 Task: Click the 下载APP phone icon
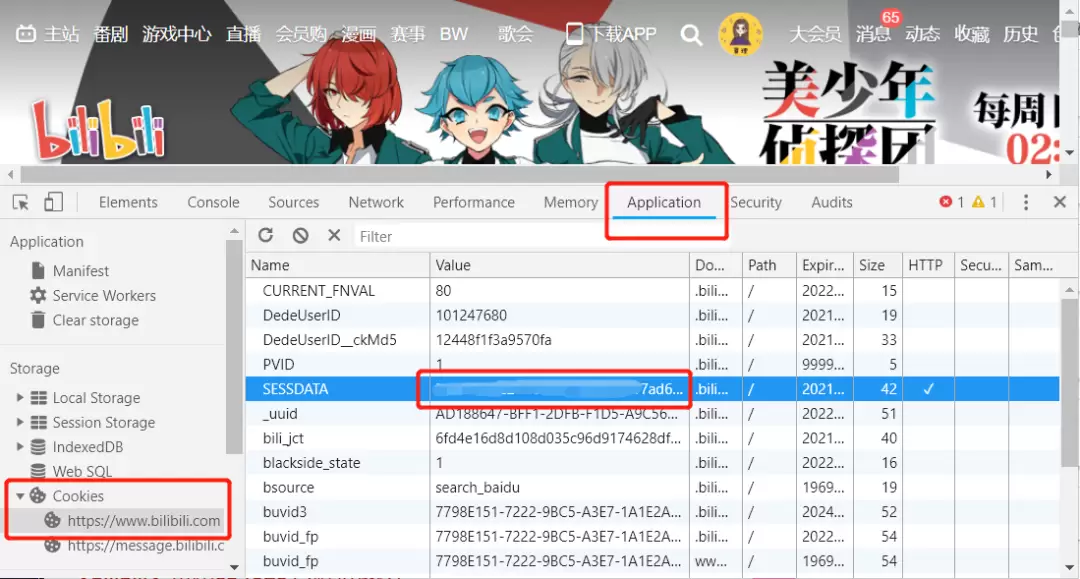pos(574,34)
